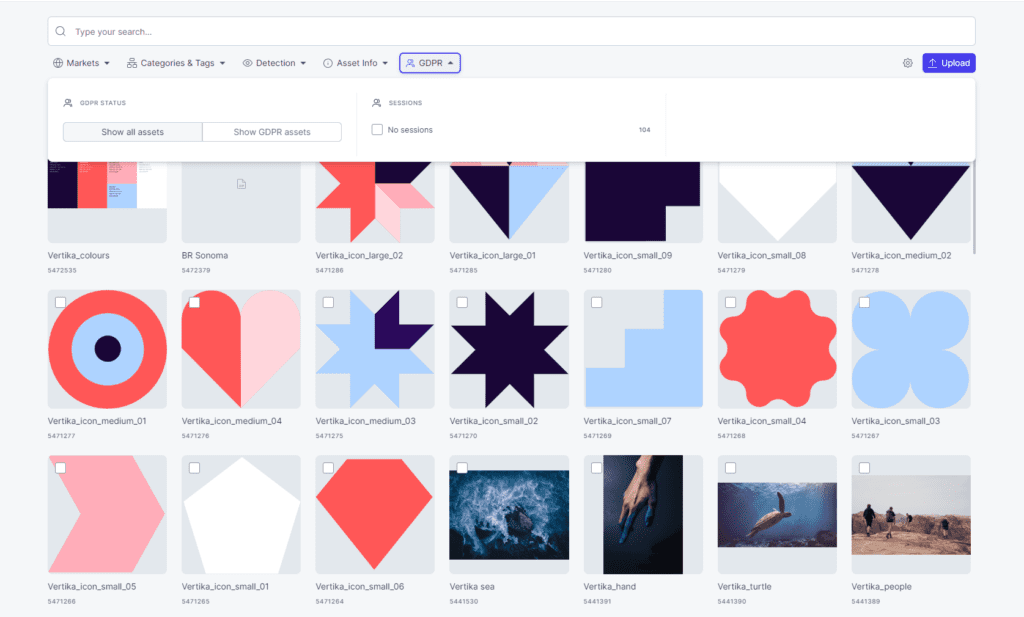Screen dimensions: 1024x617
Task: Click the upload arrow icon
Action: tap(933, 63)
